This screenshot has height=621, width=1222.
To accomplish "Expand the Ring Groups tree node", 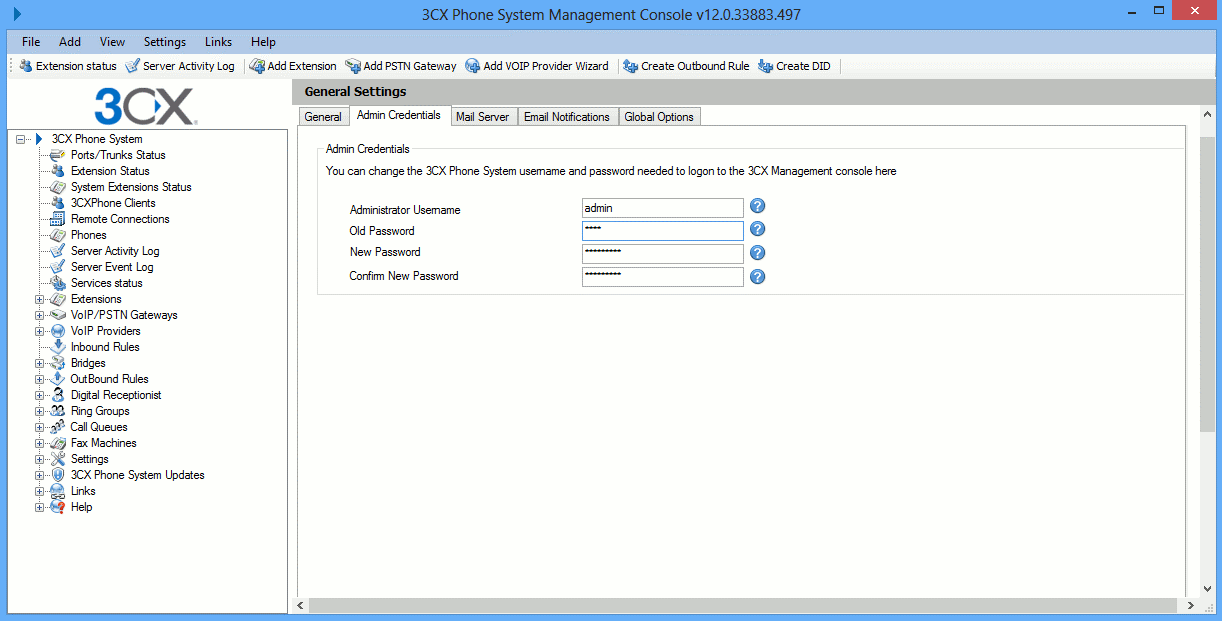I will click(39, 411).
